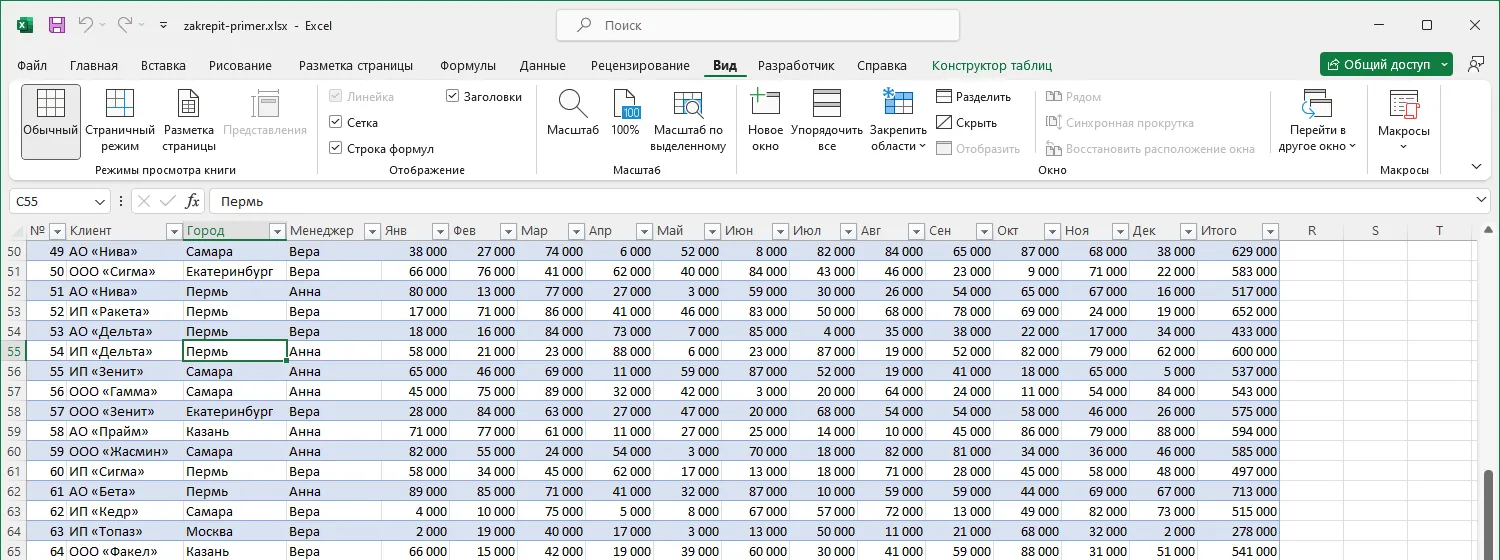Click Разделить split button
Image resolution: width=1500 pixels, height=560 pixels.
(974, 97)
